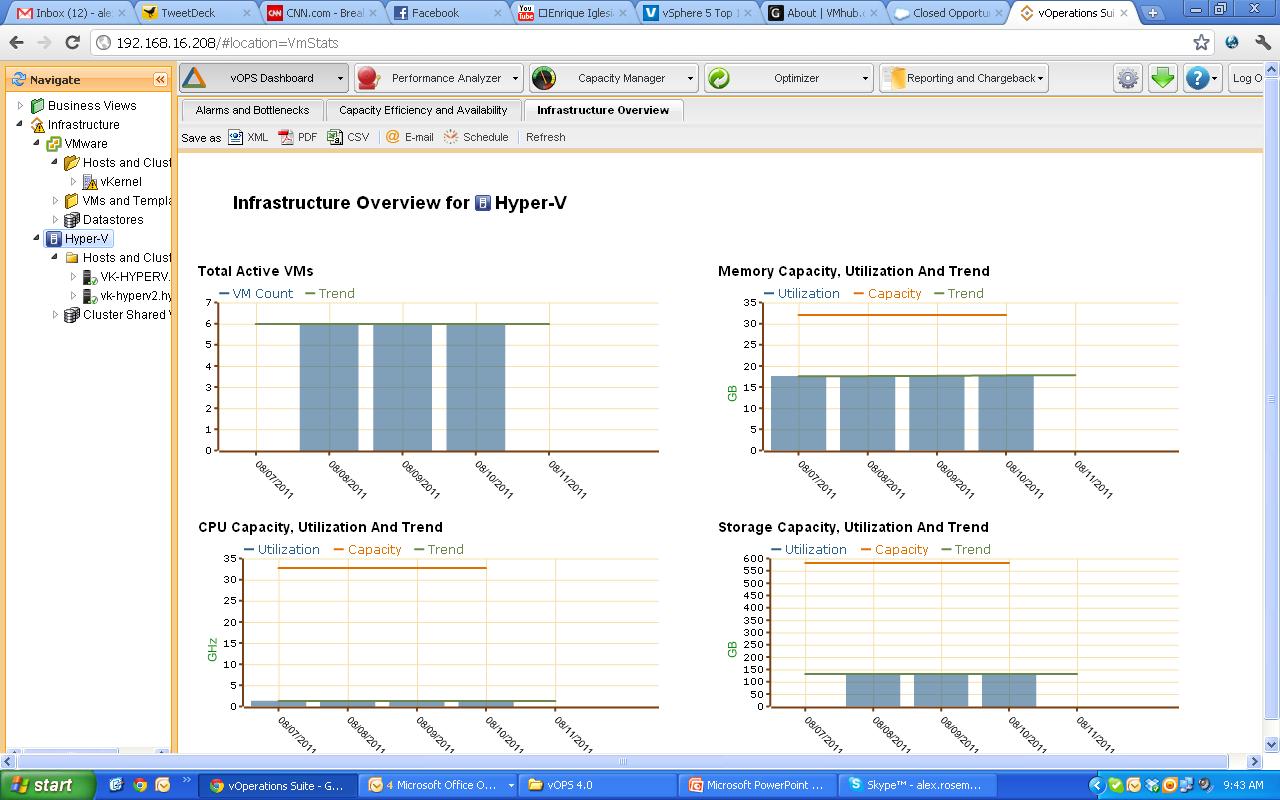Open the Capacity Manager dropdown arrow
This screenshot has width=1280, height=800.
click(x=690, y=78)
